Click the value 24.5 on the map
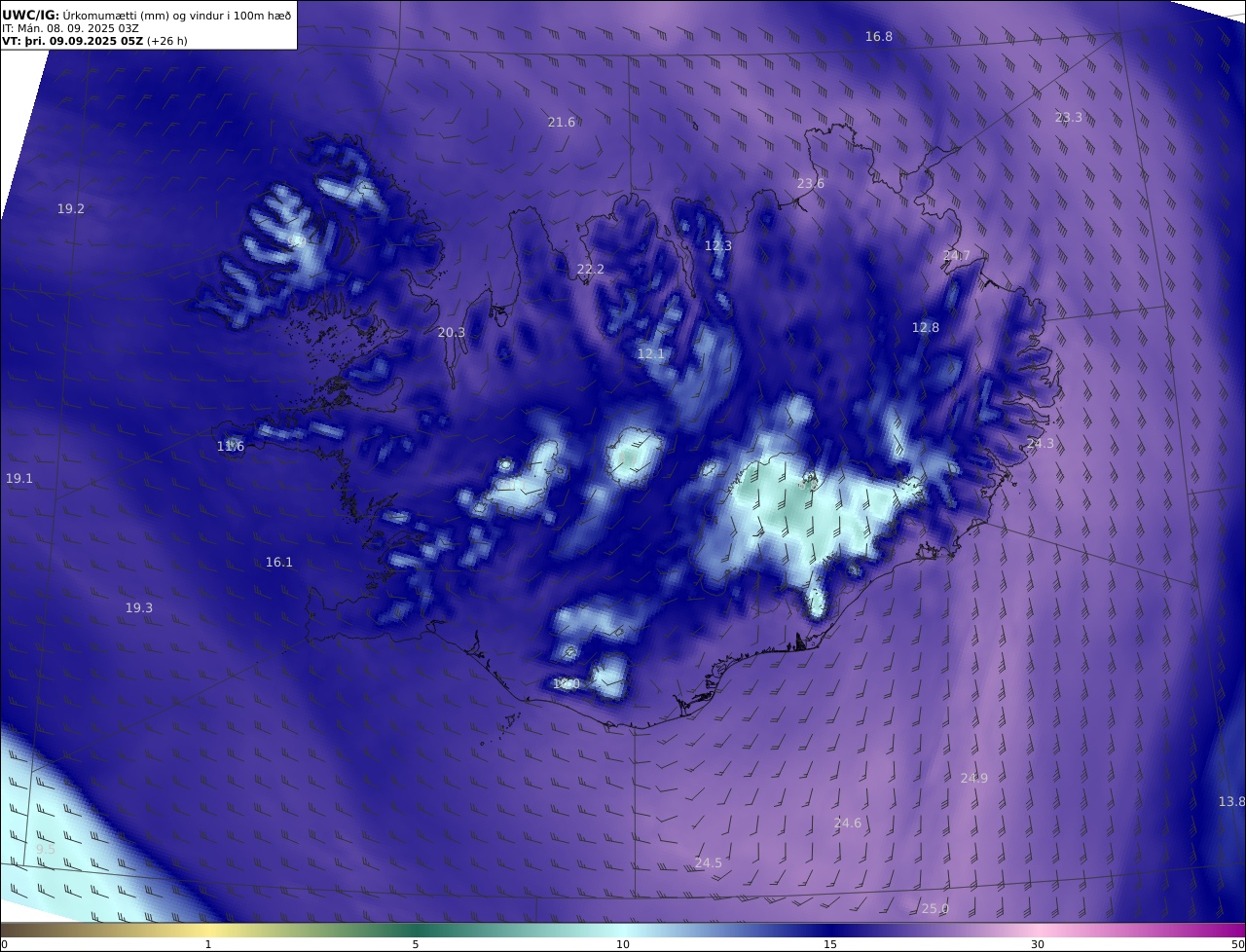This screenshot has width=1246, height=952. [x=709, y=862]
